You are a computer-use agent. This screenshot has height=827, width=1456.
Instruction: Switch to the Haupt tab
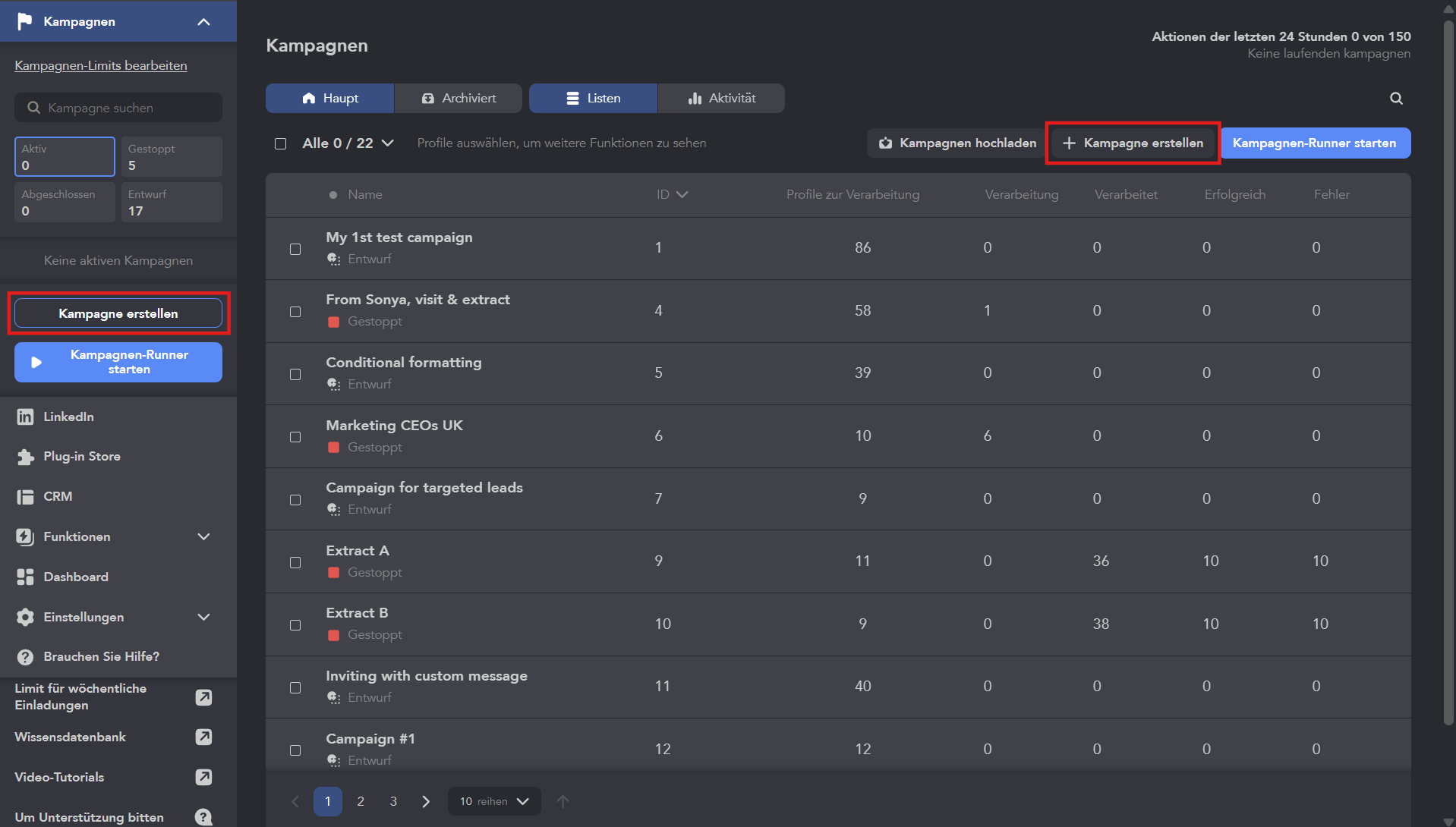click(330, 99)
